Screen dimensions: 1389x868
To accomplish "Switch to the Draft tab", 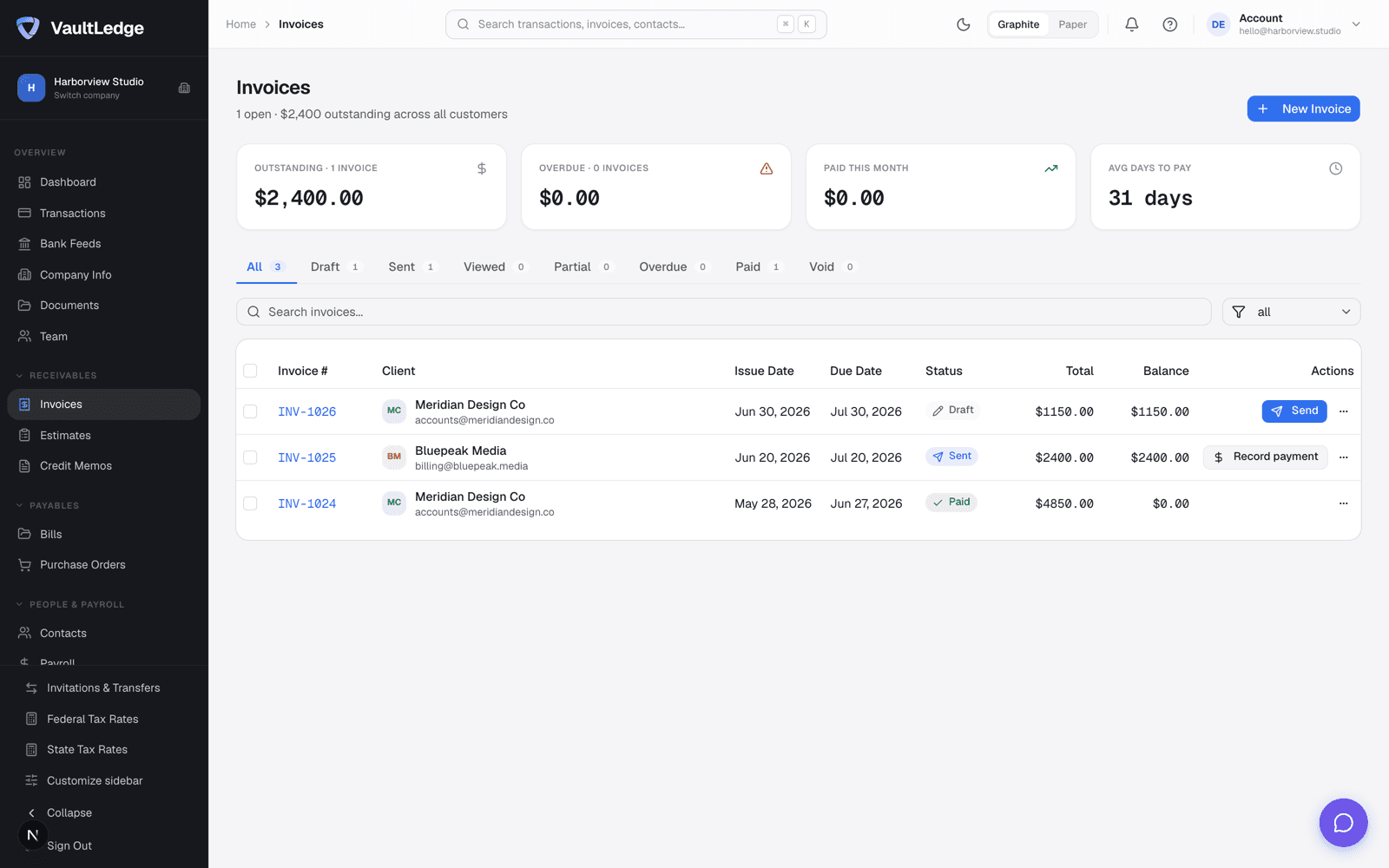I will (x=335, y=266).
